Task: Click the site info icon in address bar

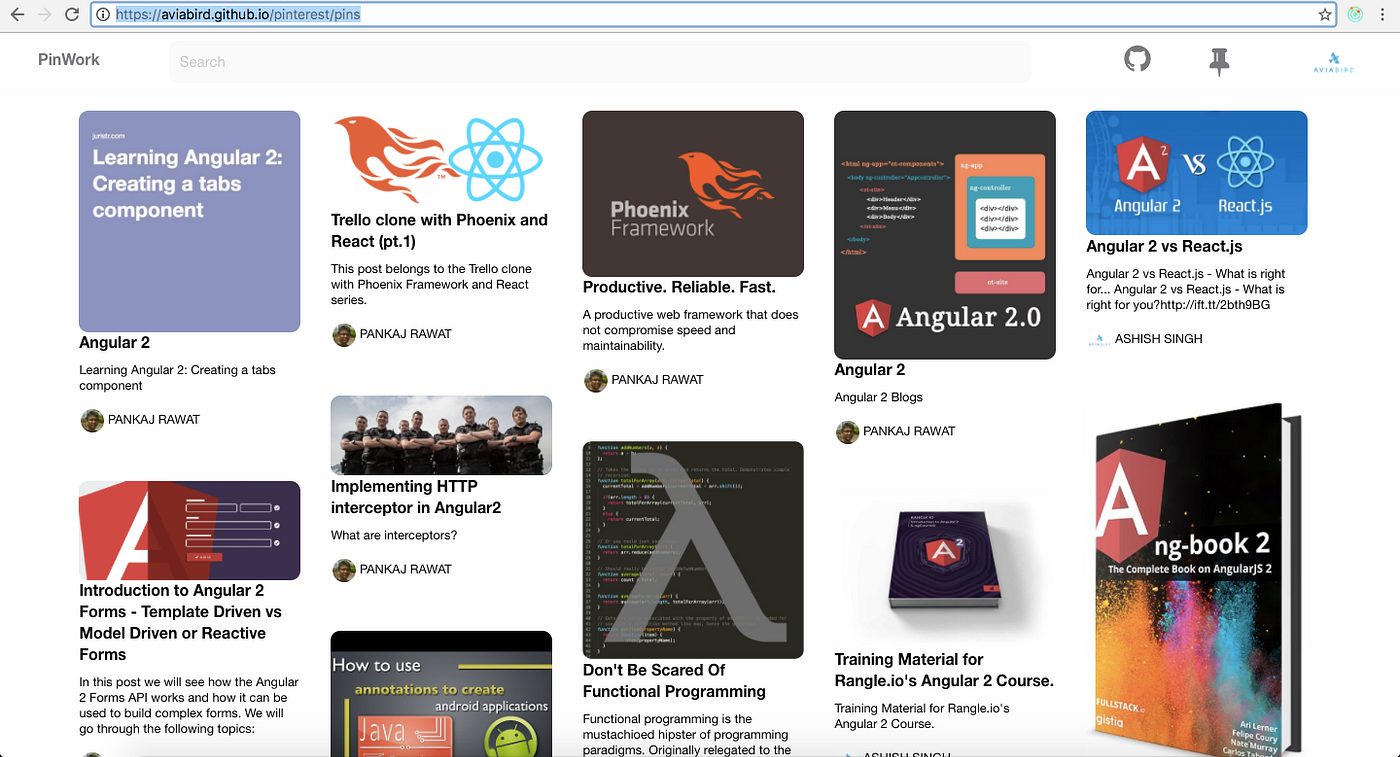Action: point(105,14)
